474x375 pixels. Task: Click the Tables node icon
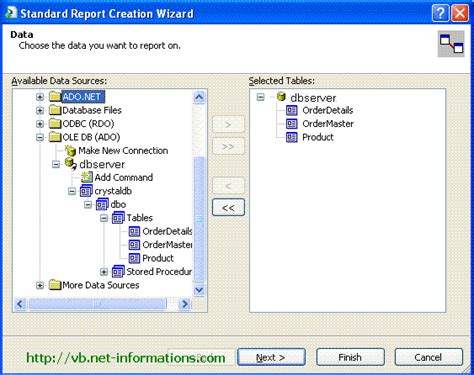coord(119,218)
